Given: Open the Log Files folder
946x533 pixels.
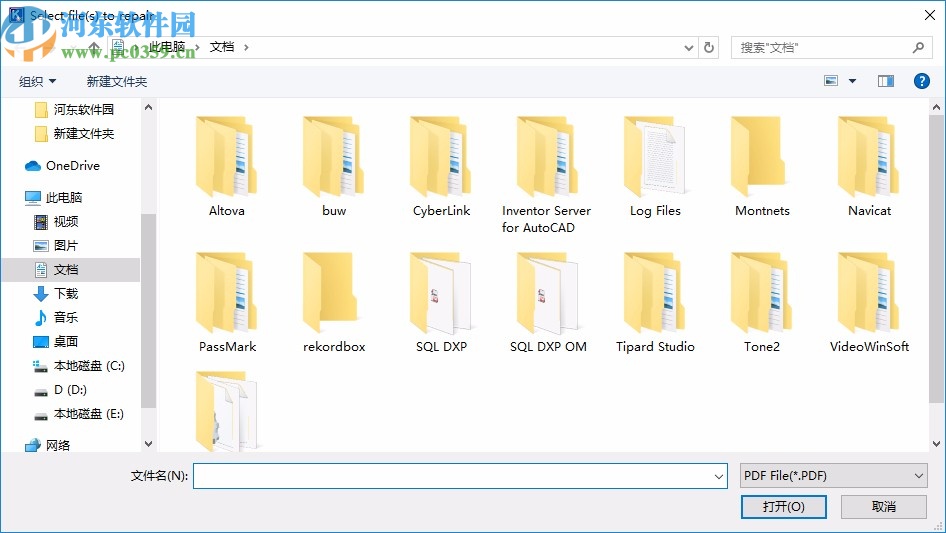Looking at the screenshot, I should (655, 167).
